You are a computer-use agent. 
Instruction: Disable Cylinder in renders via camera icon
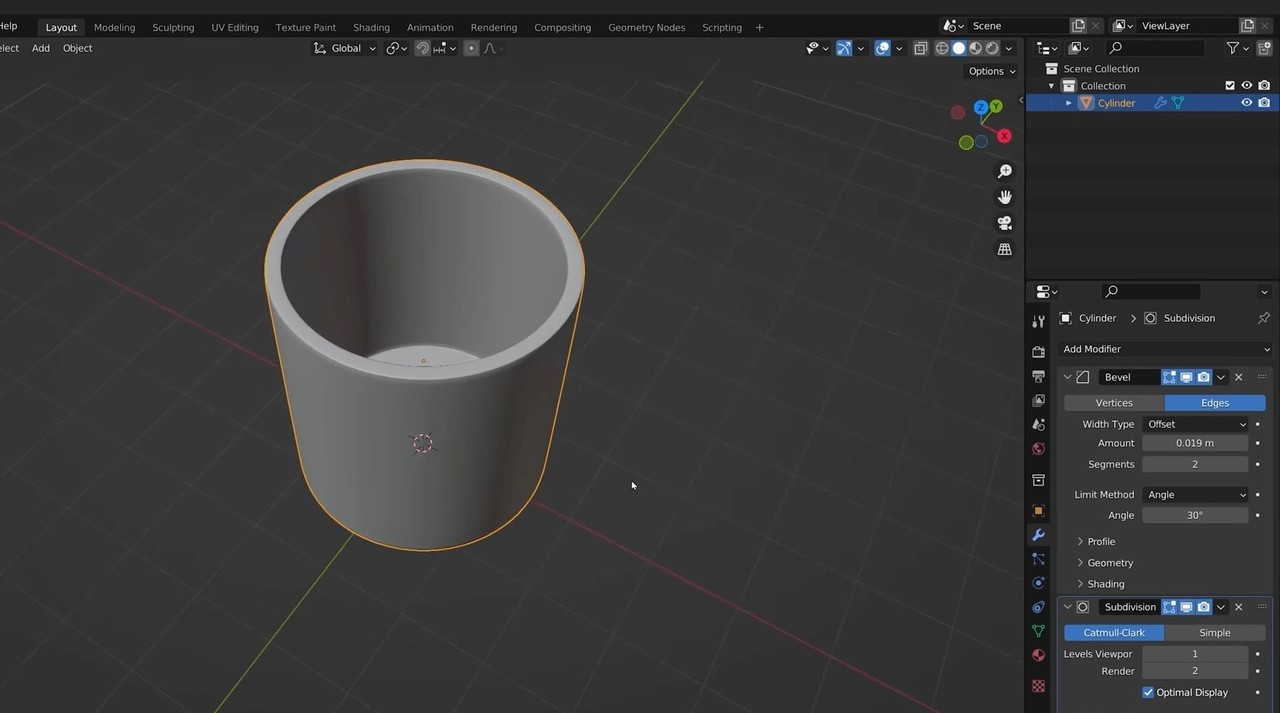pos(1264,103)
